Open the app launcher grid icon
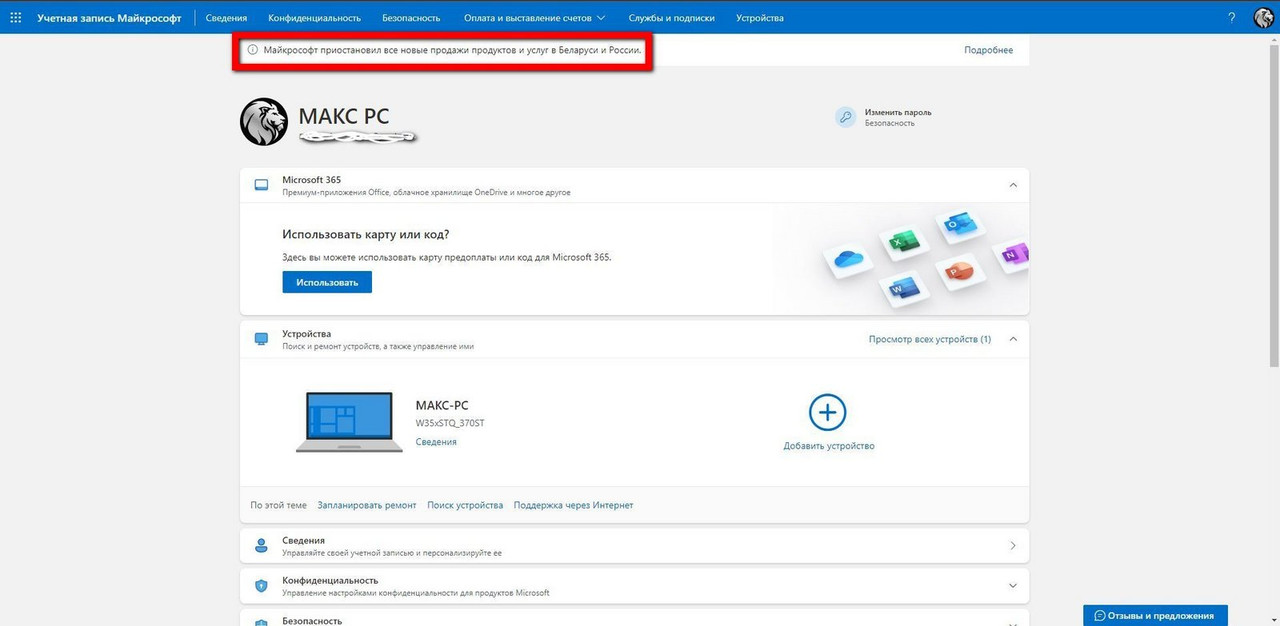Viewport: 1280px width, 626px height. 15,17
